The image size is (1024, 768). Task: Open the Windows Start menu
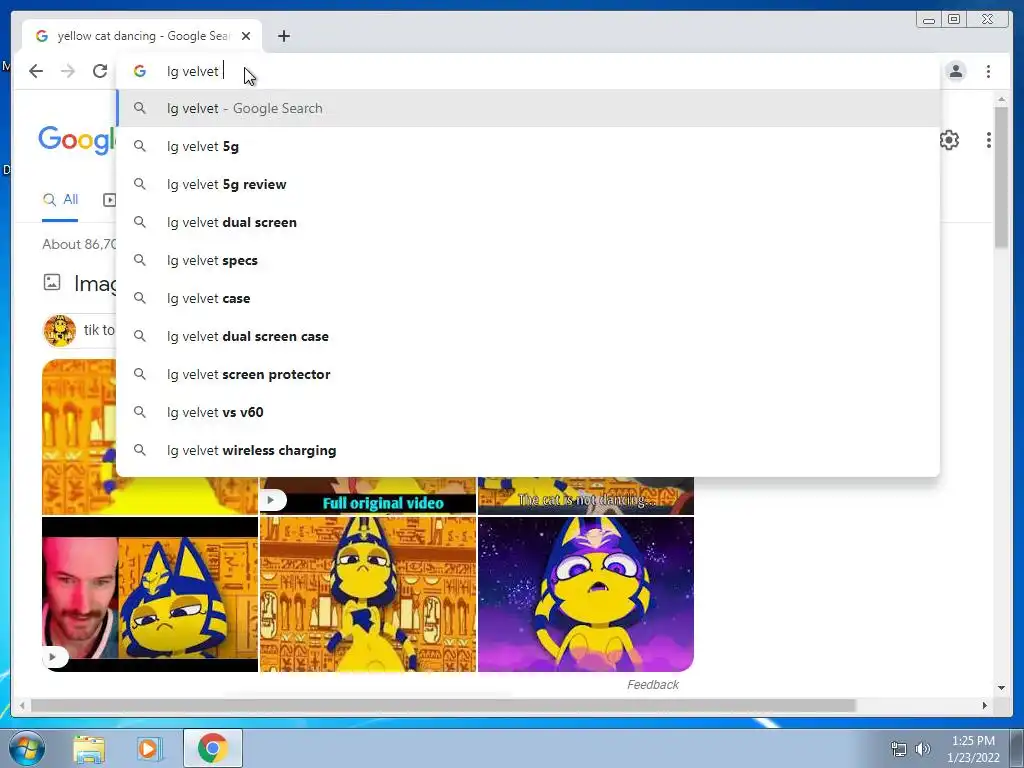pyautogui.click(x=27, y=748)
